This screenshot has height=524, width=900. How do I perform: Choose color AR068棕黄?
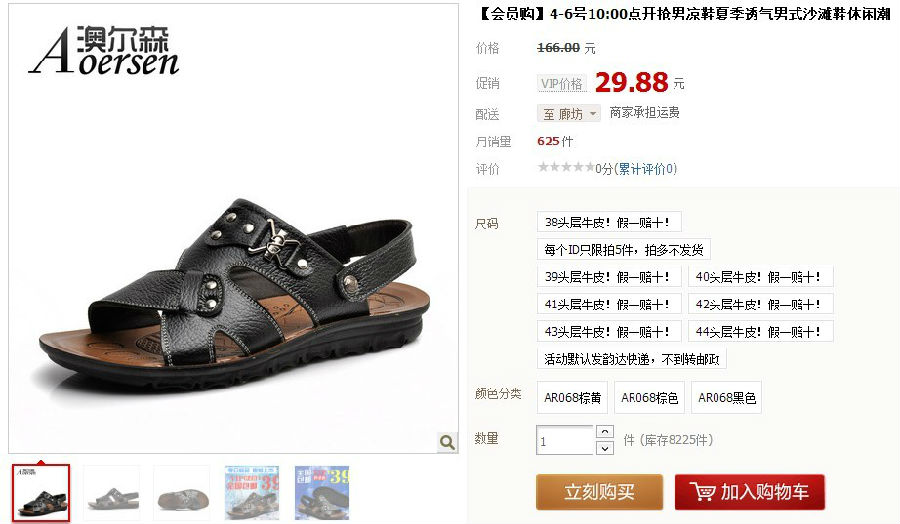coord(572,397)
